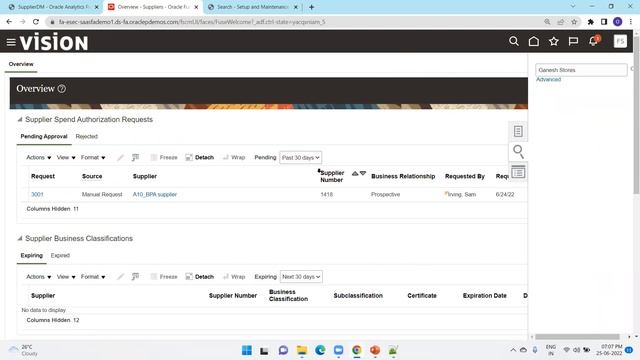Open the search magnifier in header
The image size is (640, 360).
coord(514,41)
